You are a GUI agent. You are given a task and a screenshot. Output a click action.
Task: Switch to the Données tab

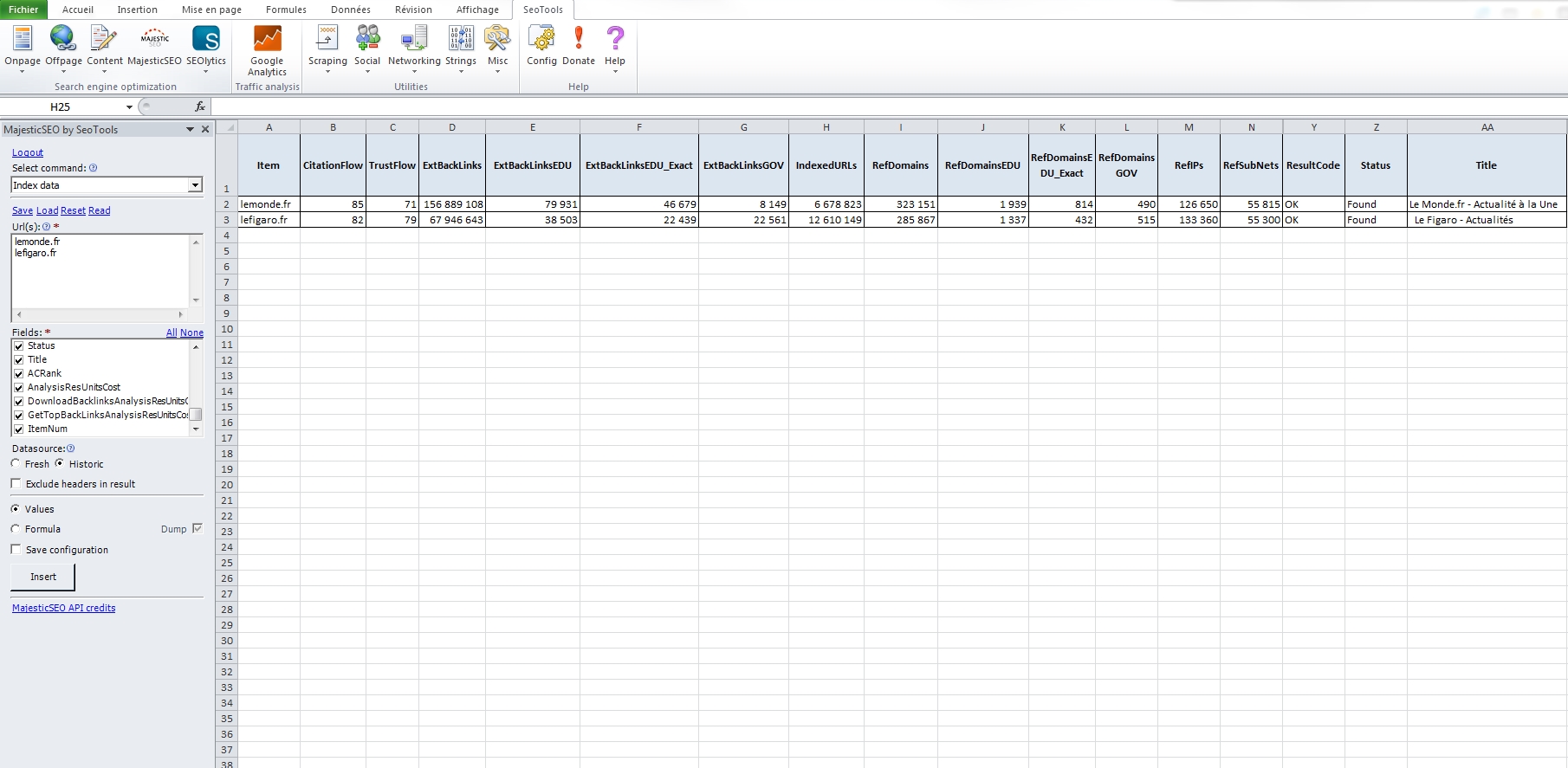(x=351, y=10)
